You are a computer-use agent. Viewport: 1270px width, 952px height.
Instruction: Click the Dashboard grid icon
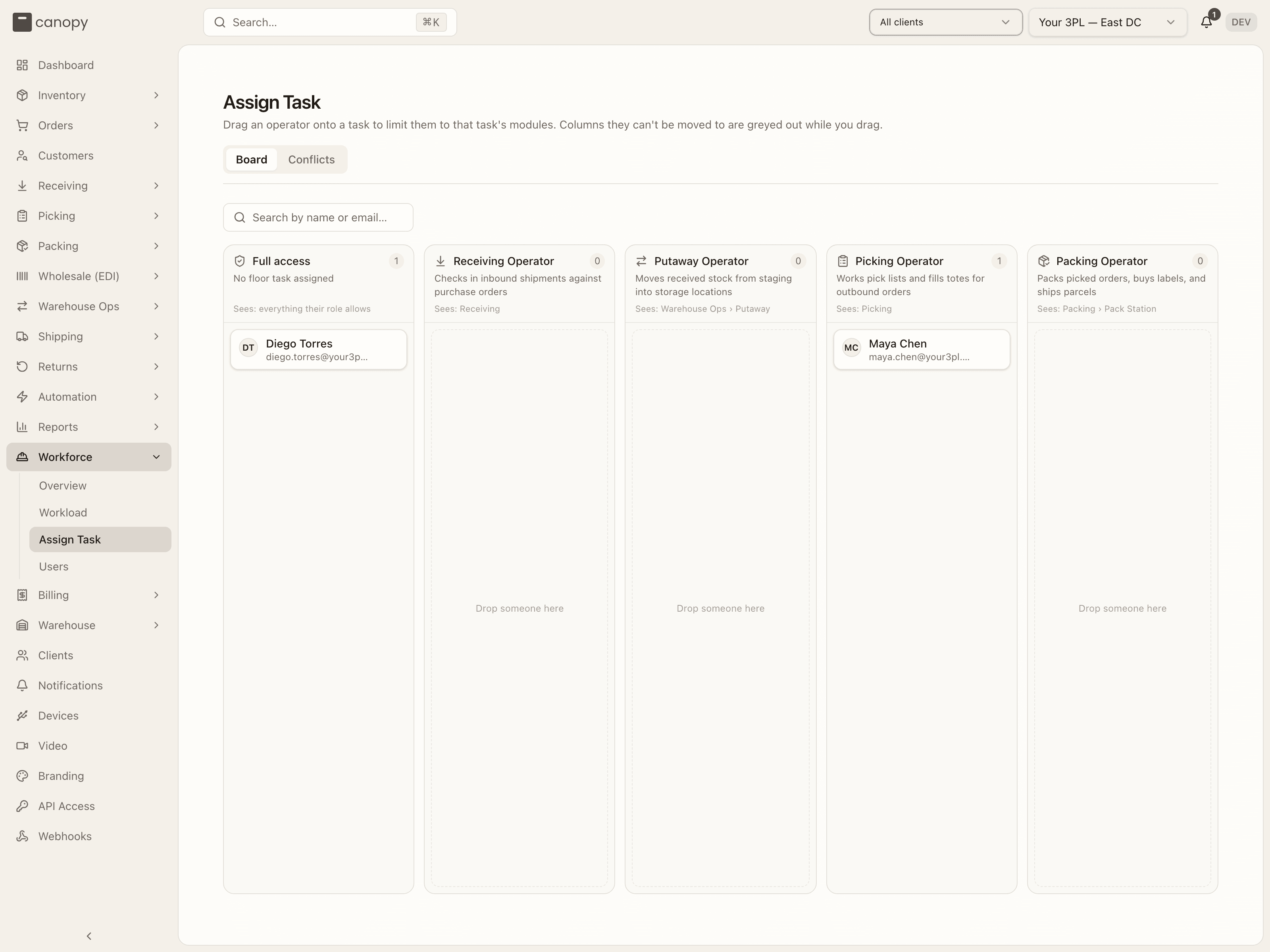click(22, 65)
